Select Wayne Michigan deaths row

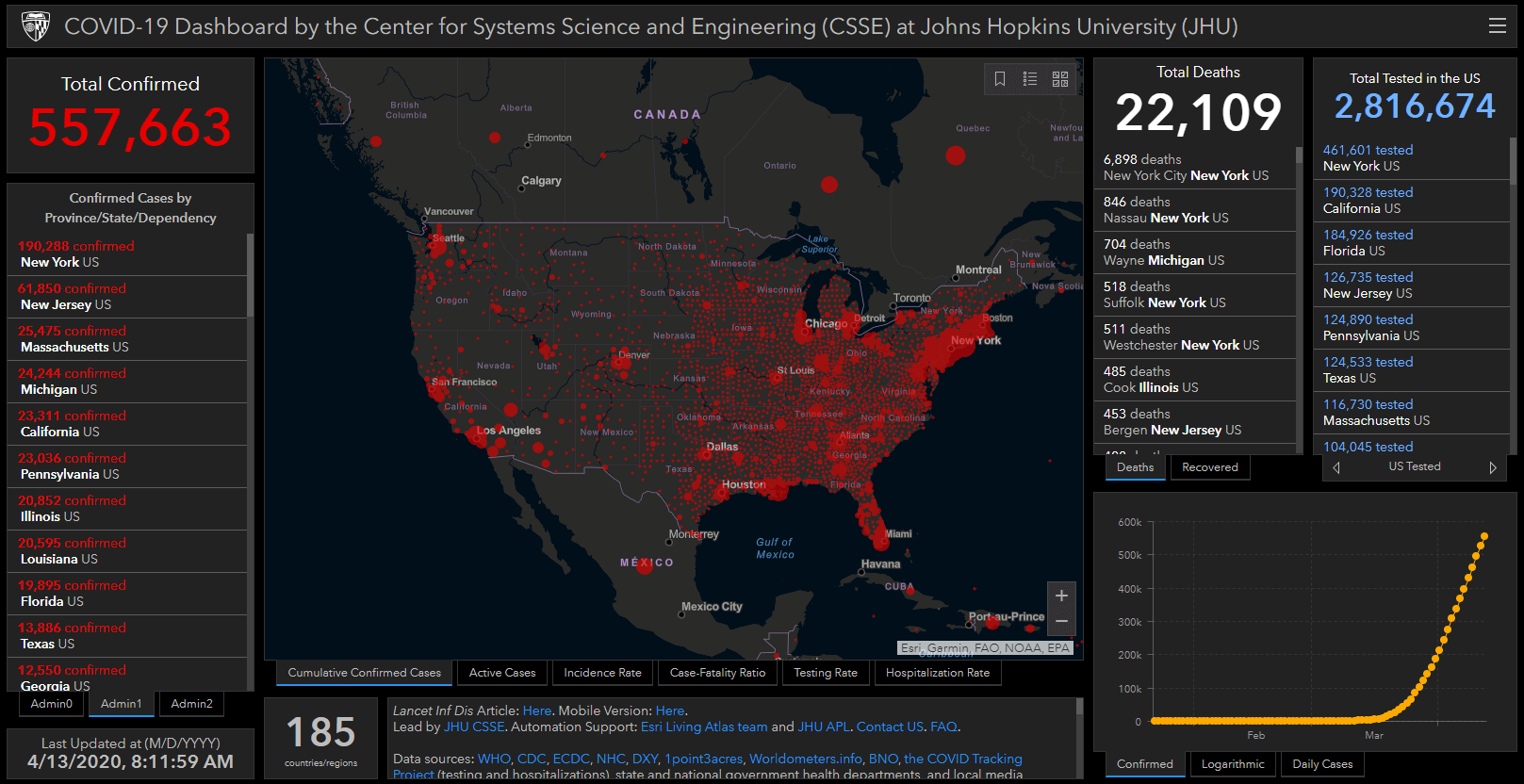pyautogui.click(x=1194, y=253)
